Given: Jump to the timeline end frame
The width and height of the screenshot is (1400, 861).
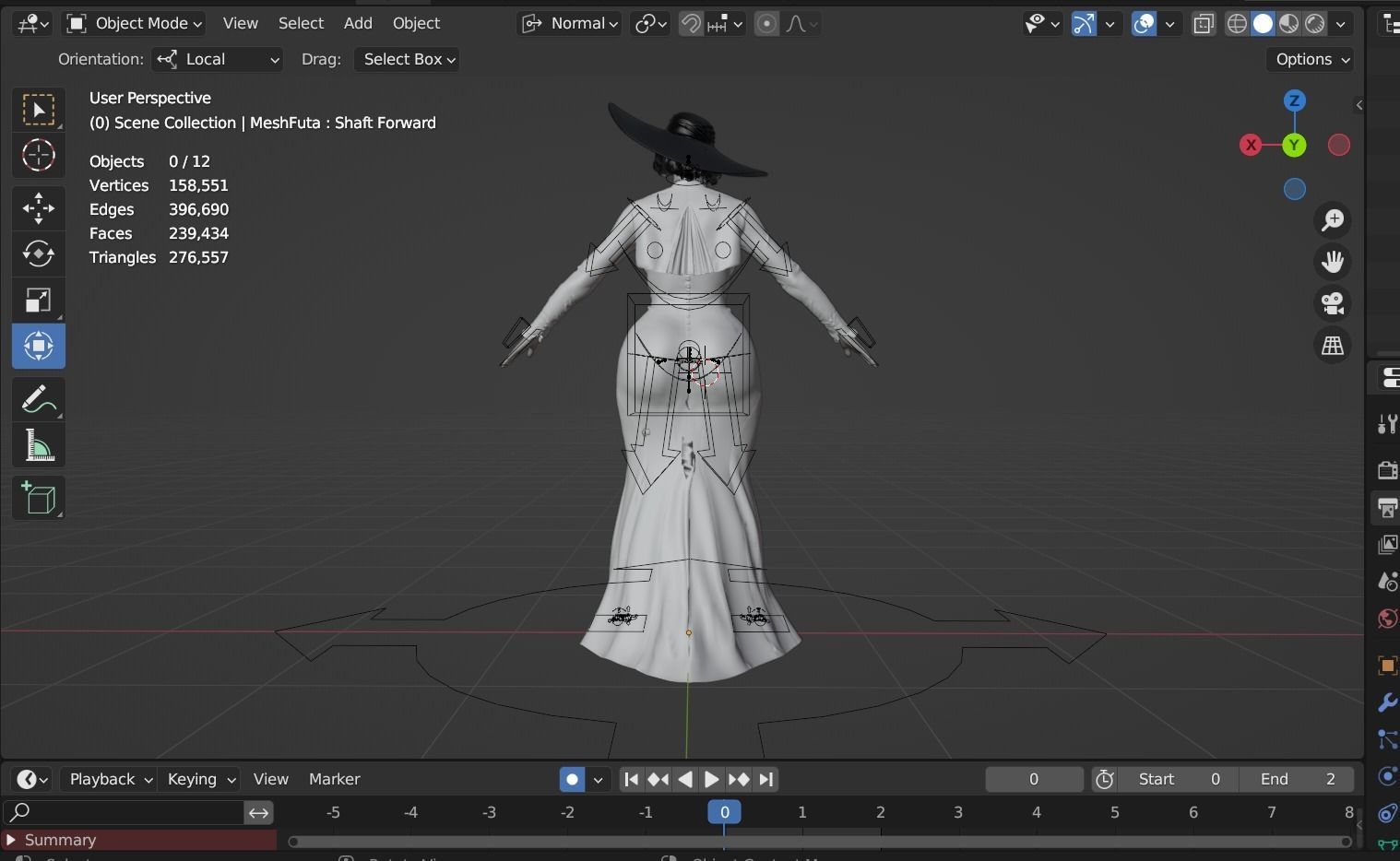Looking at the screenshot, I should 766,780.
